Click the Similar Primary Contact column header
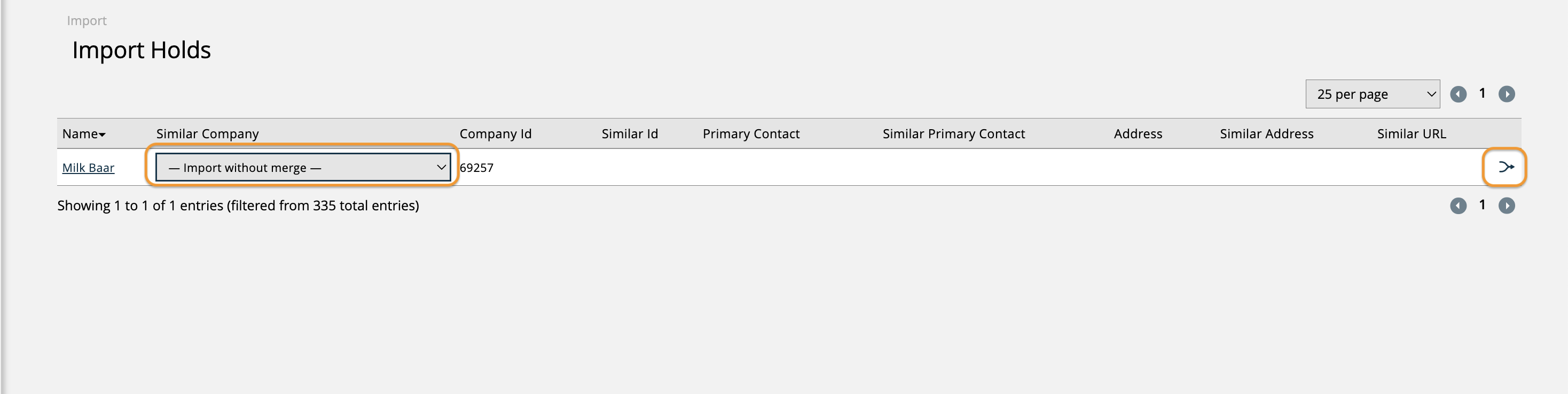The image size is (1568, 394). (953, 134)
